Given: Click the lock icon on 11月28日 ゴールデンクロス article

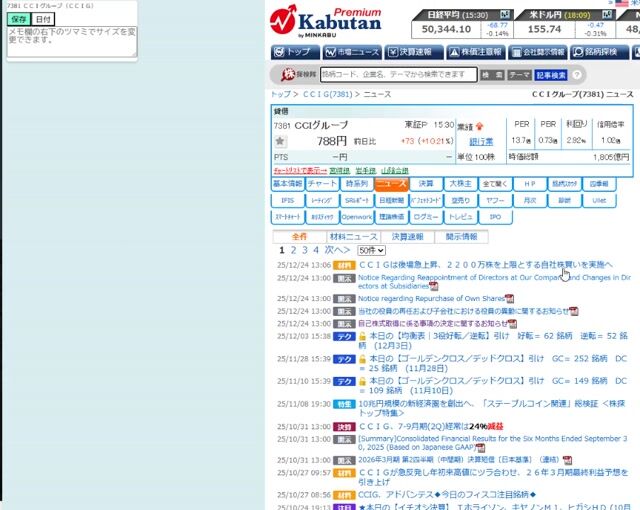Looking at the screenshot, I should tap(362, 359).
